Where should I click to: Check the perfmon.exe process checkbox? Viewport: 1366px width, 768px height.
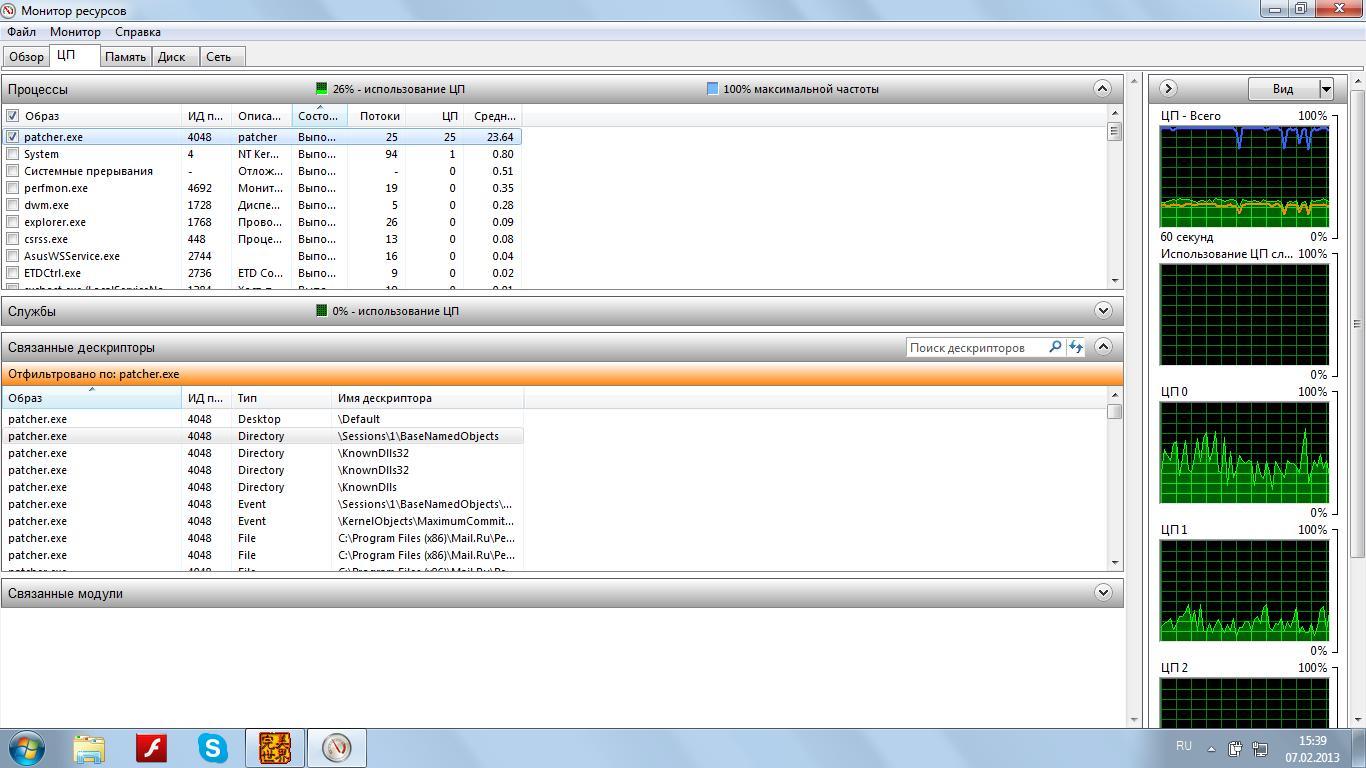tap(13, 188)
